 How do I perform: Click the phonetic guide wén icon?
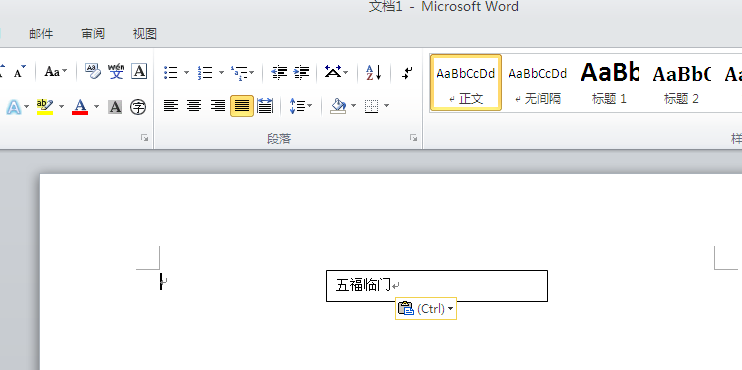(116, 71)
